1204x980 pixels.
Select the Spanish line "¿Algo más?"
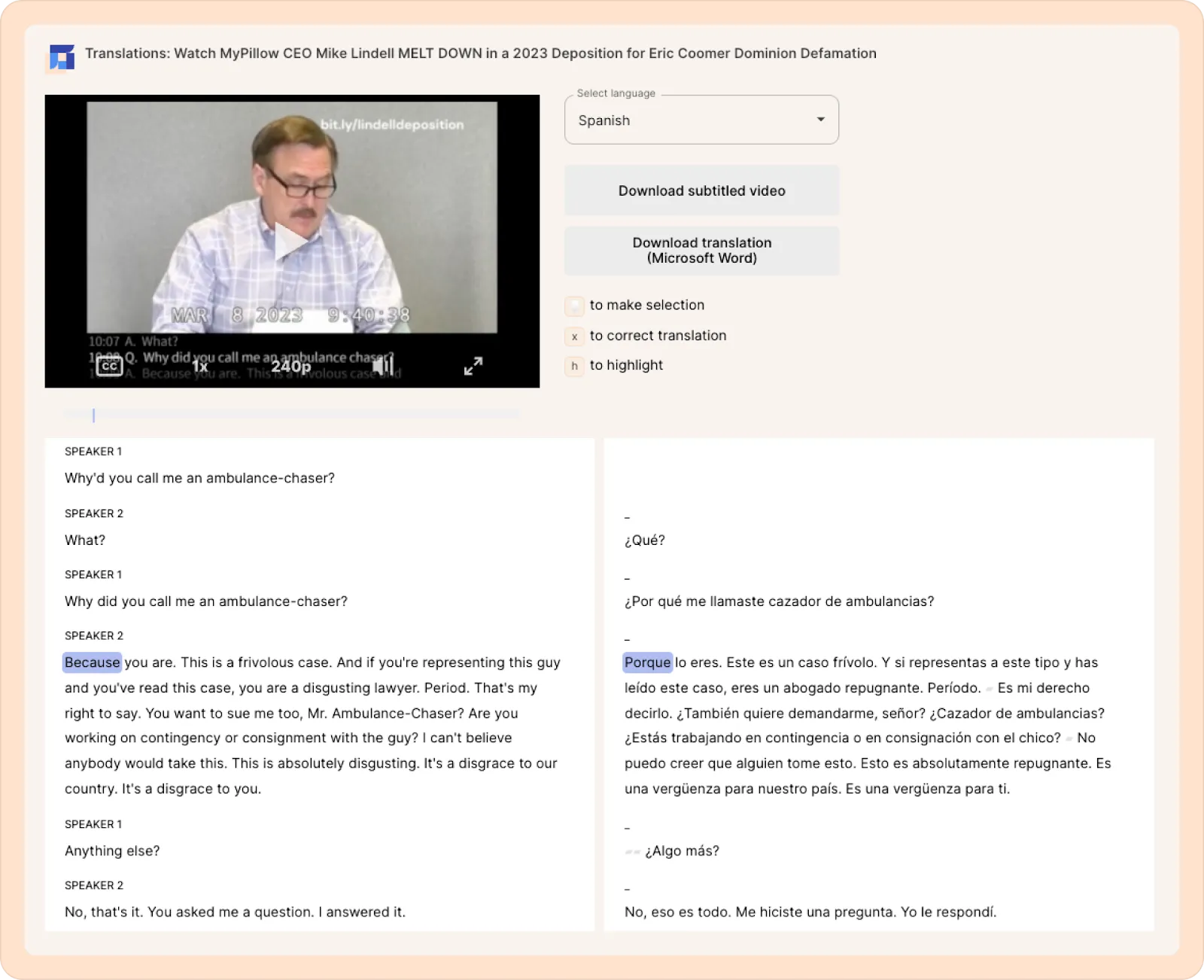[682, 851]
